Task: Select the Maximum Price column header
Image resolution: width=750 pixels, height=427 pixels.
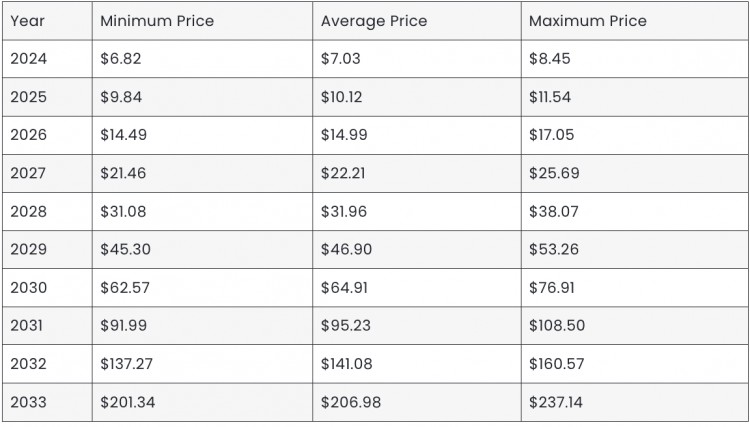Action: click(x=635, y=21)
